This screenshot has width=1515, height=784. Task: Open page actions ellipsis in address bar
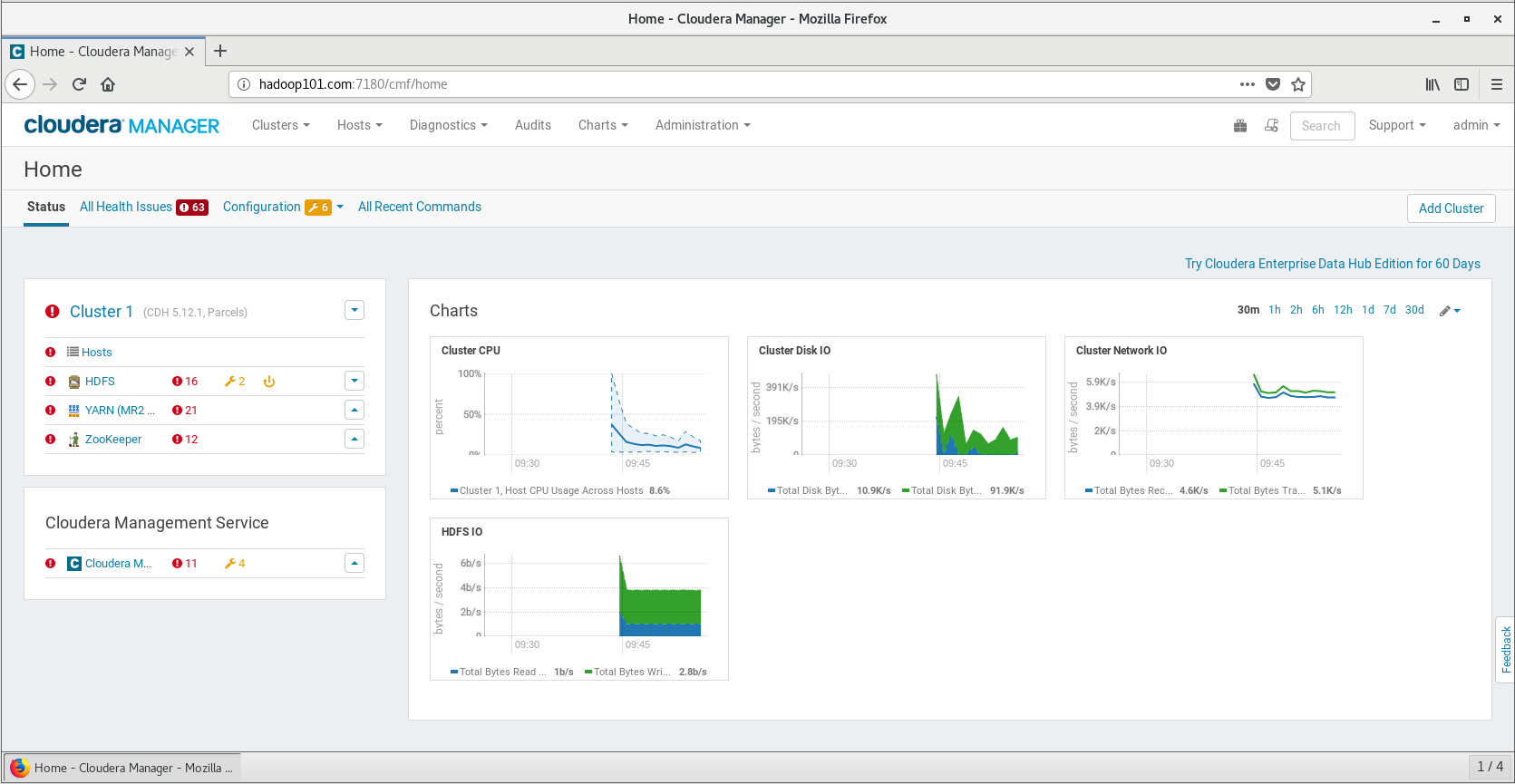pos(1248,84)
